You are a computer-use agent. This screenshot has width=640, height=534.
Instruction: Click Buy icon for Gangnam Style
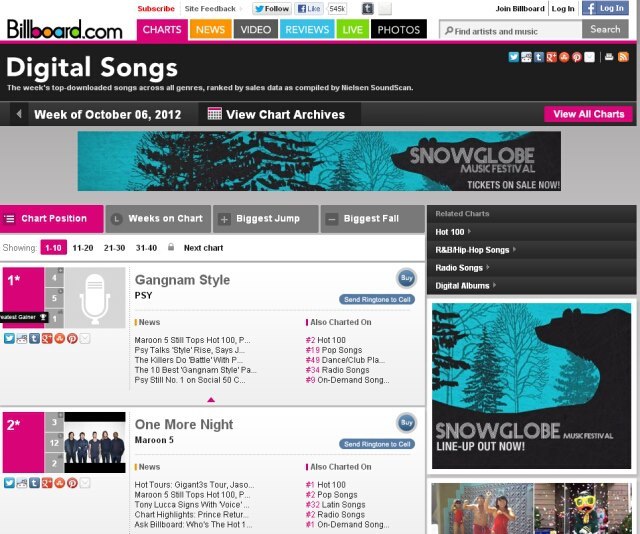coord(406,278)
